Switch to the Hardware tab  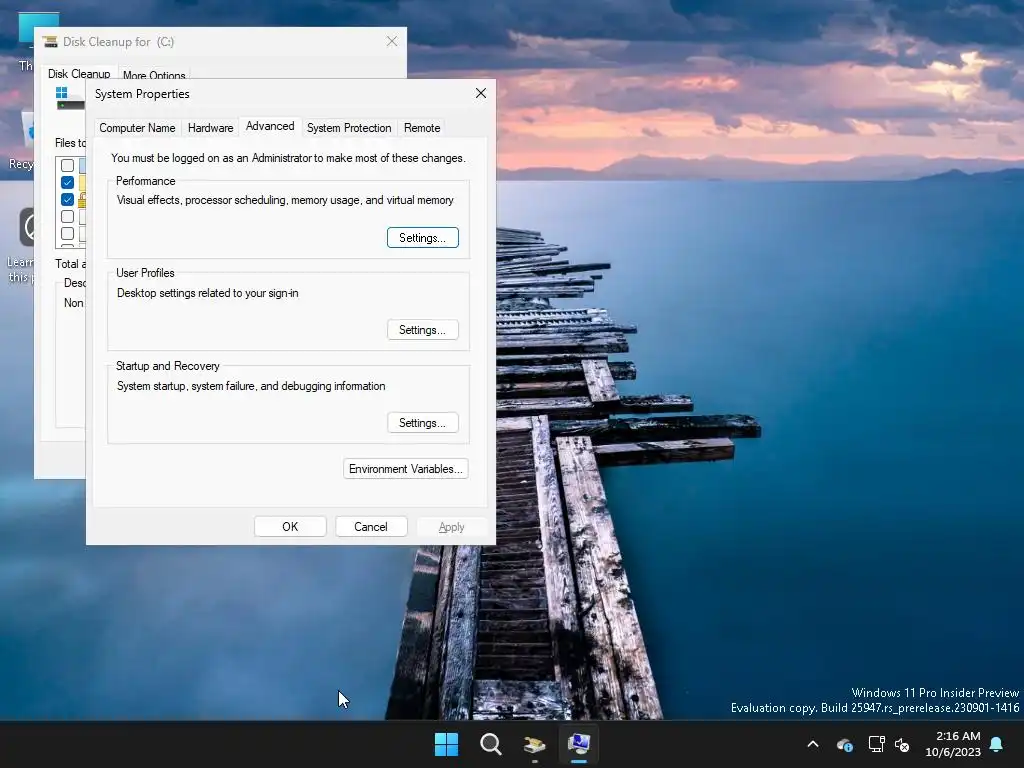pos(210,128)
